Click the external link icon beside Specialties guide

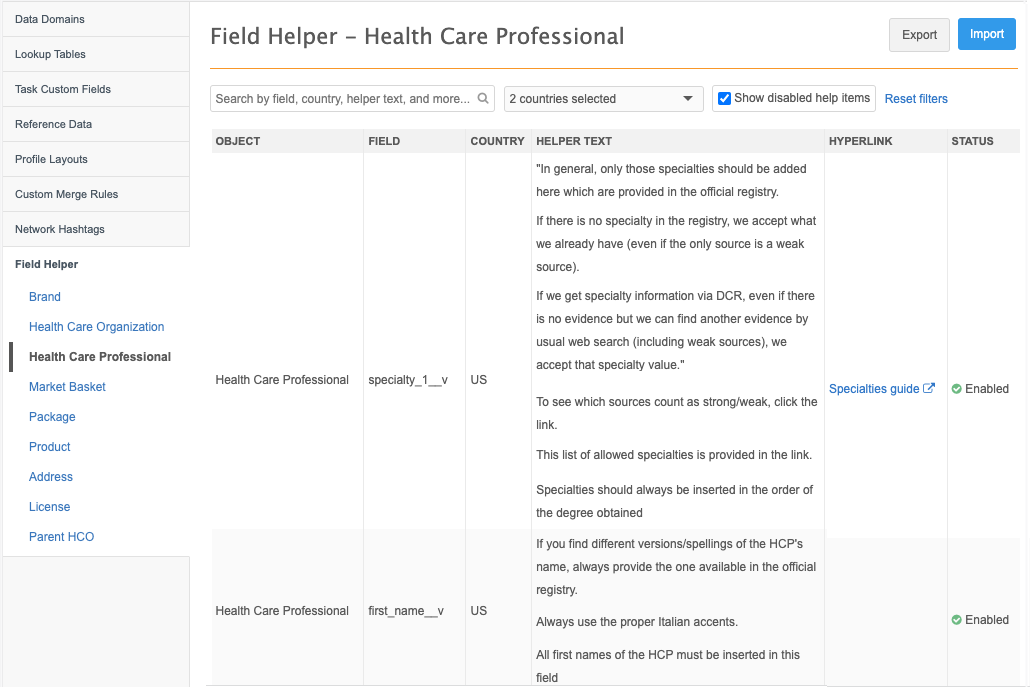[929, 389]
